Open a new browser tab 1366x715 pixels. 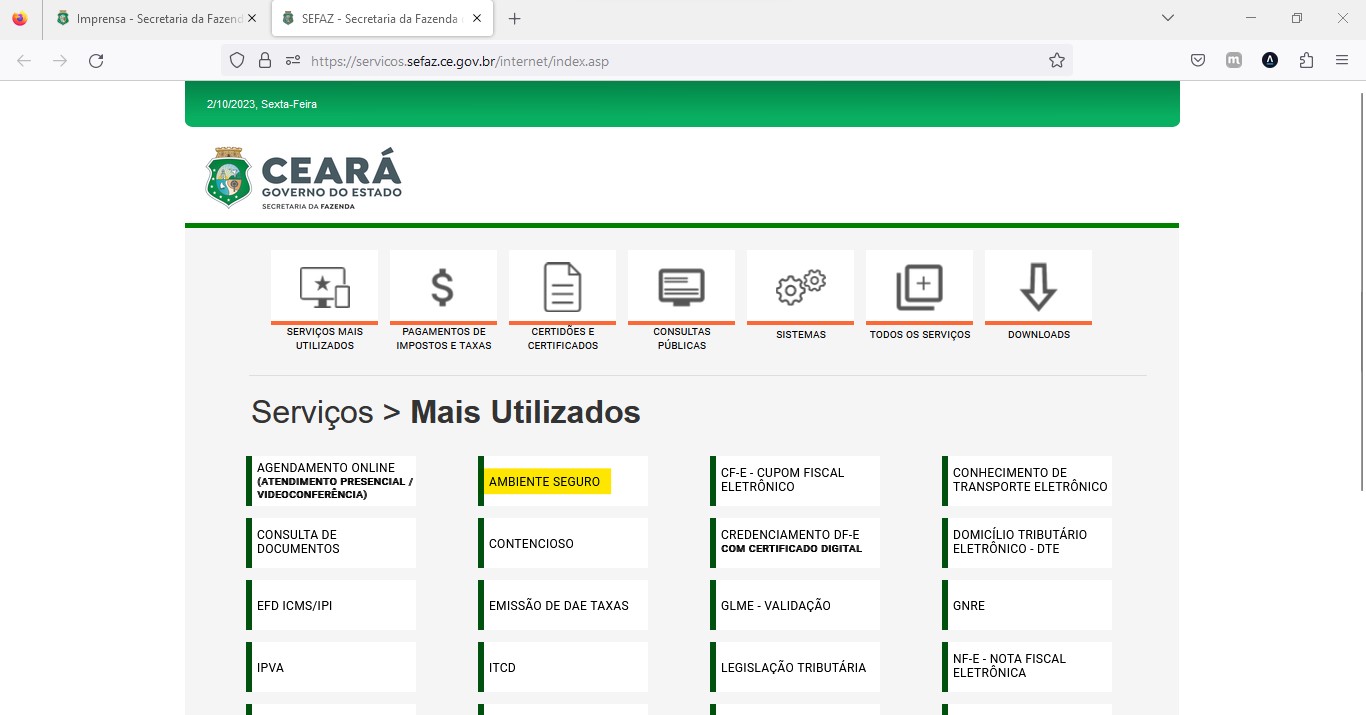click(514, 19)
